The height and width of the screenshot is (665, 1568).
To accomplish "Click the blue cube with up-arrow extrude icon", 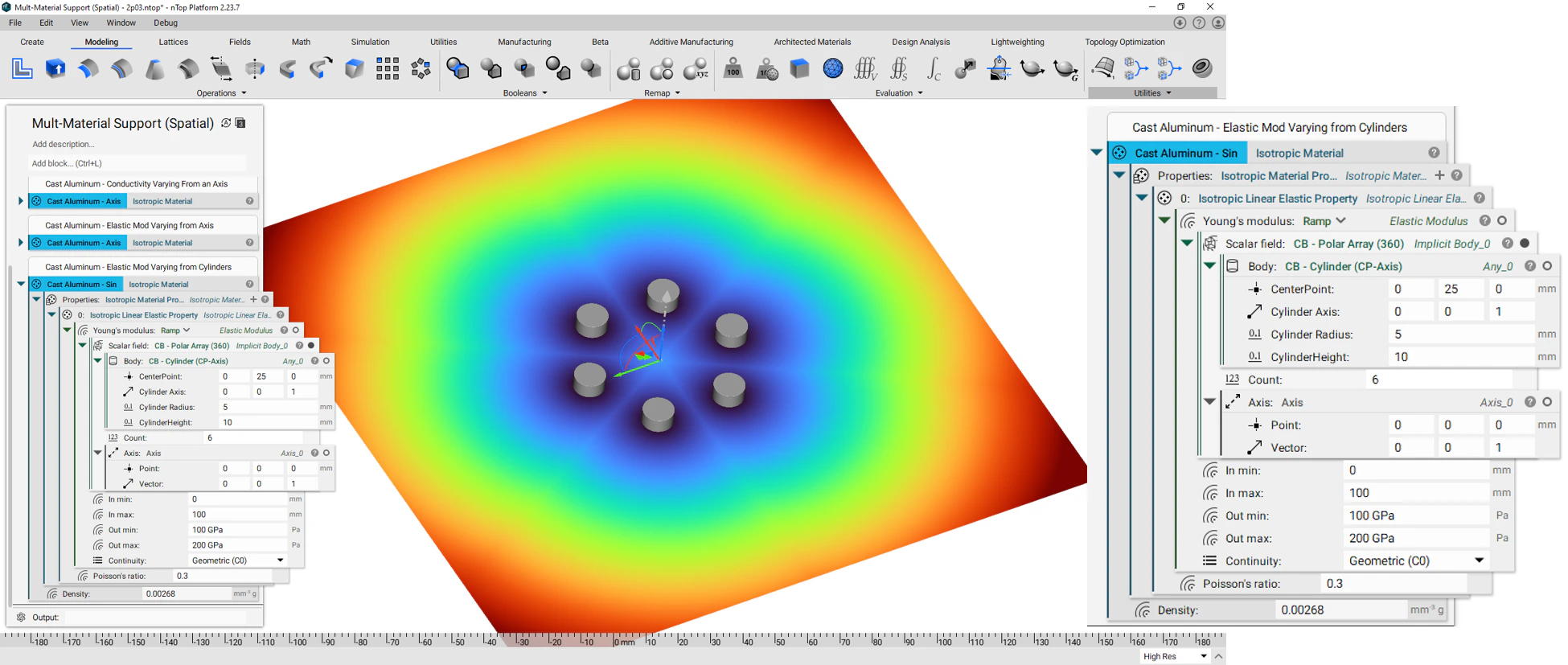I will 55,69.
